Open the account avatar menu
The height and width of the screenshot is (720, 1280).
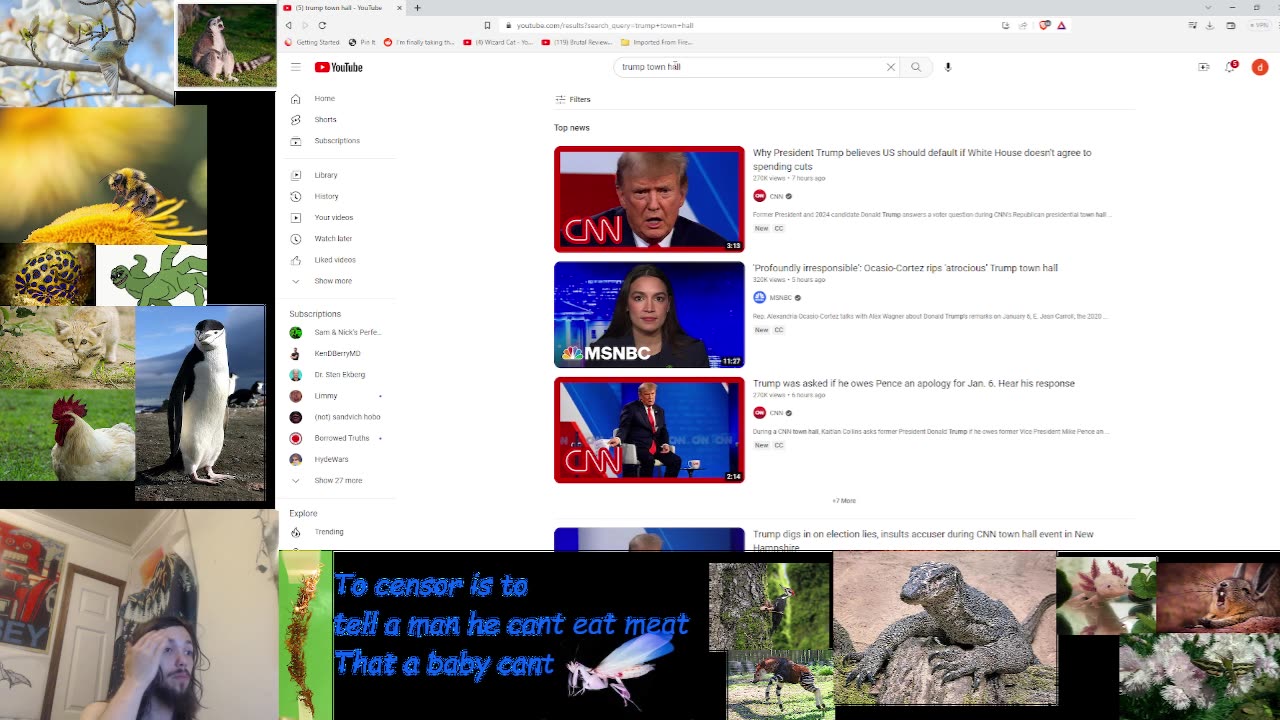coord(1260,67)
